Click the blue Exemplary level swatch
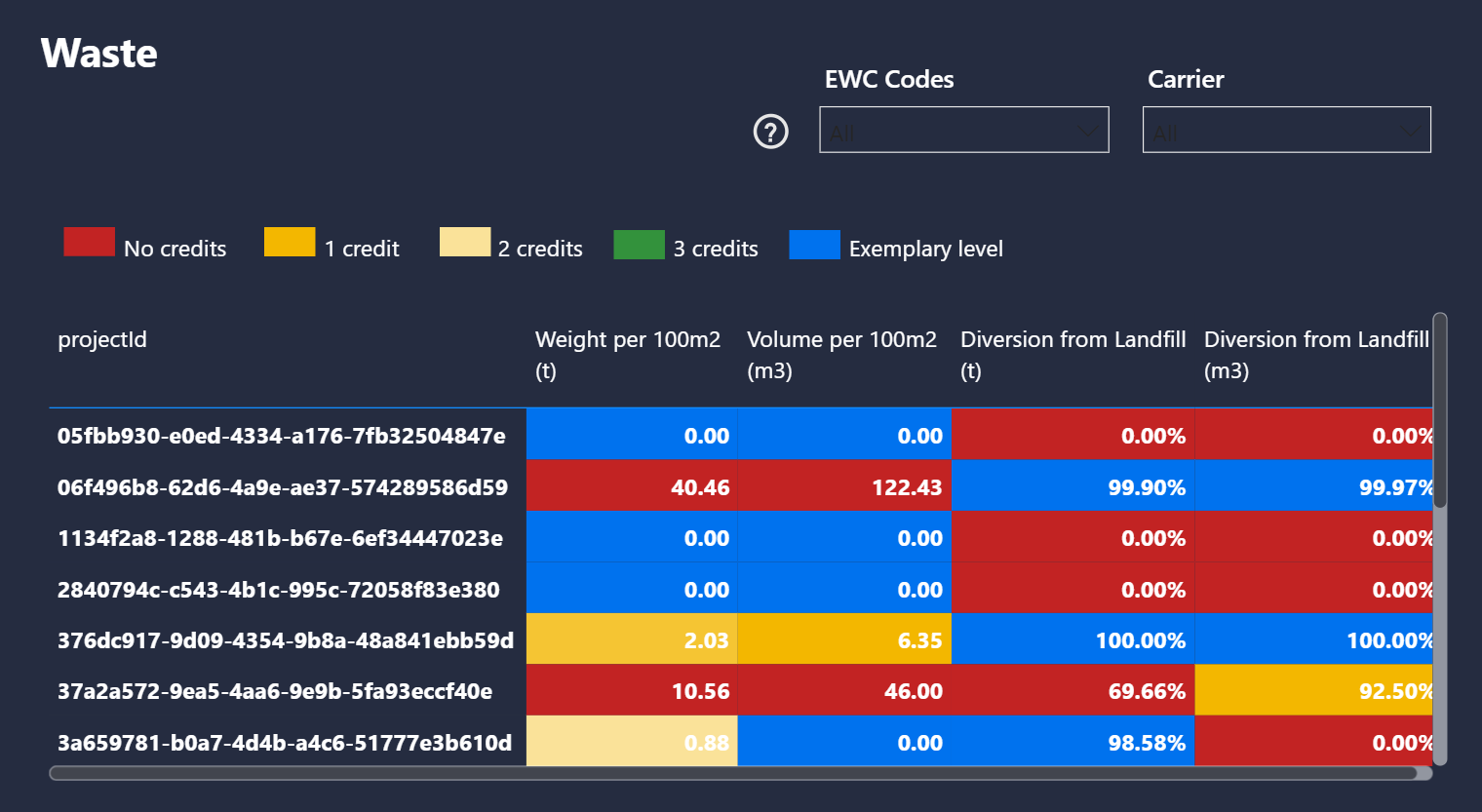The image size is (1482, 812). pyautogui.click(x=814, y=245)
